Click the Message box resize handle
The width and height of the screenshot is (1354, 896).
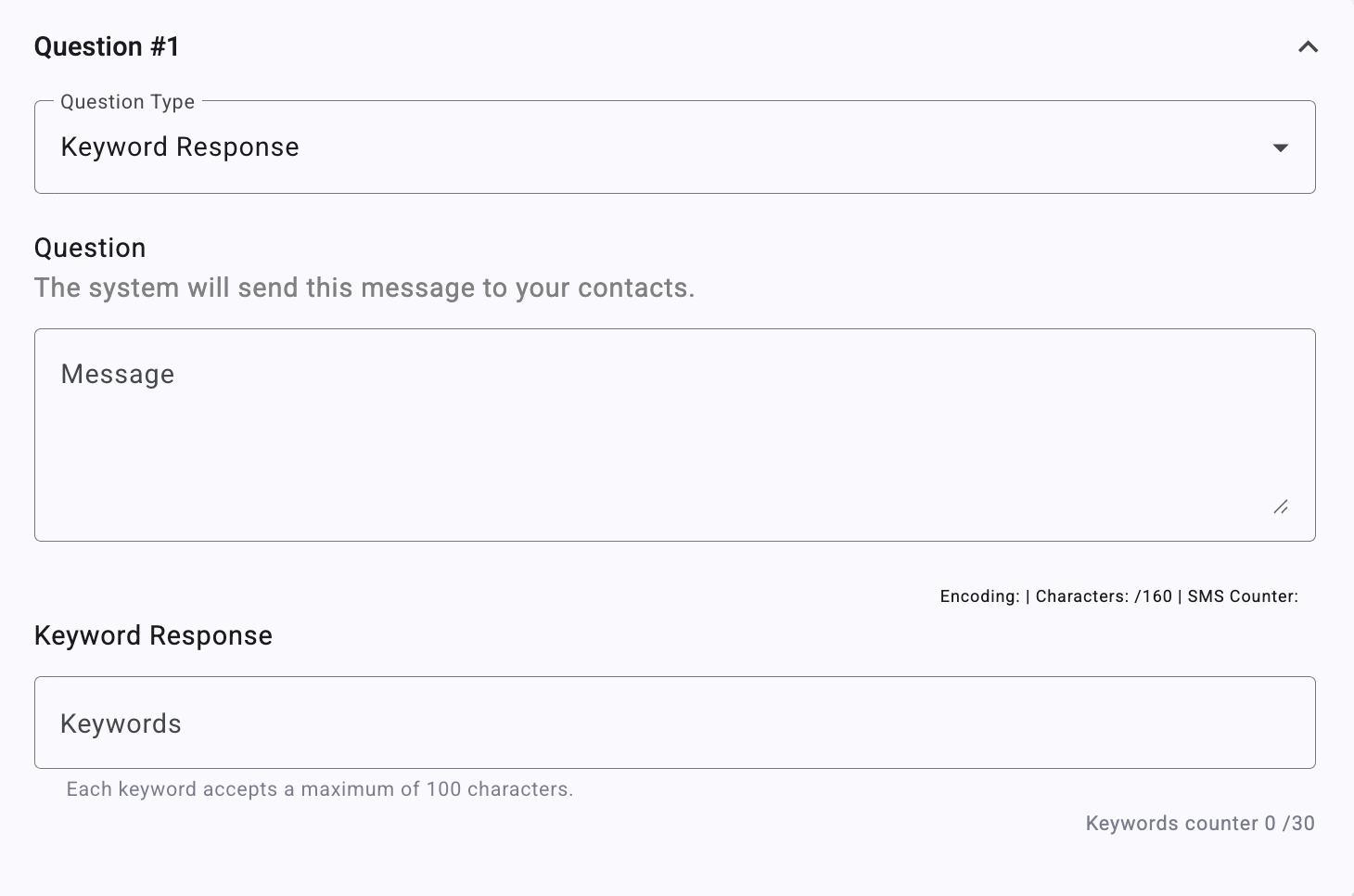1281,506
